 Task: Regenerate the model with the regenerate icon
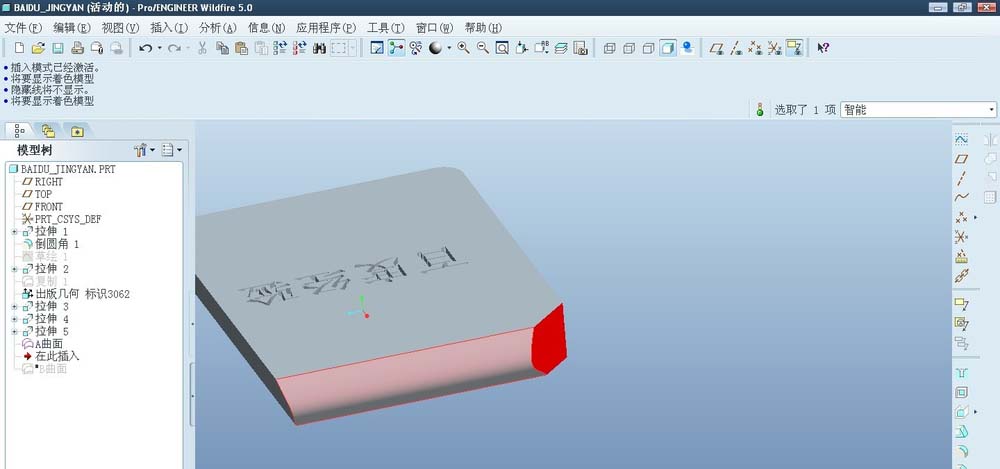[x=280, y=48]
